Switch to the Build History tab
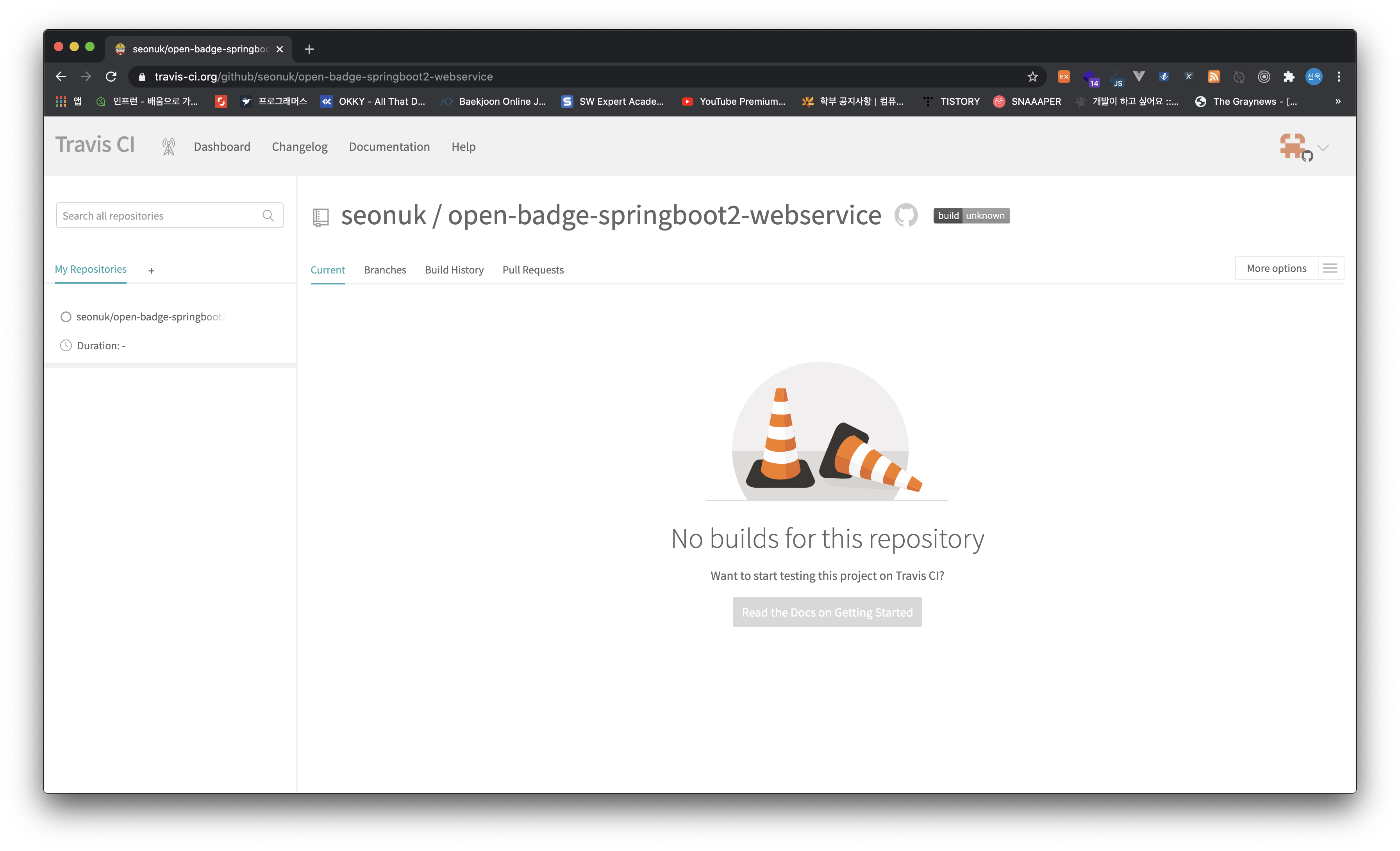The image size is (1400, 851). pyautogui.click(x=454, y=270)
